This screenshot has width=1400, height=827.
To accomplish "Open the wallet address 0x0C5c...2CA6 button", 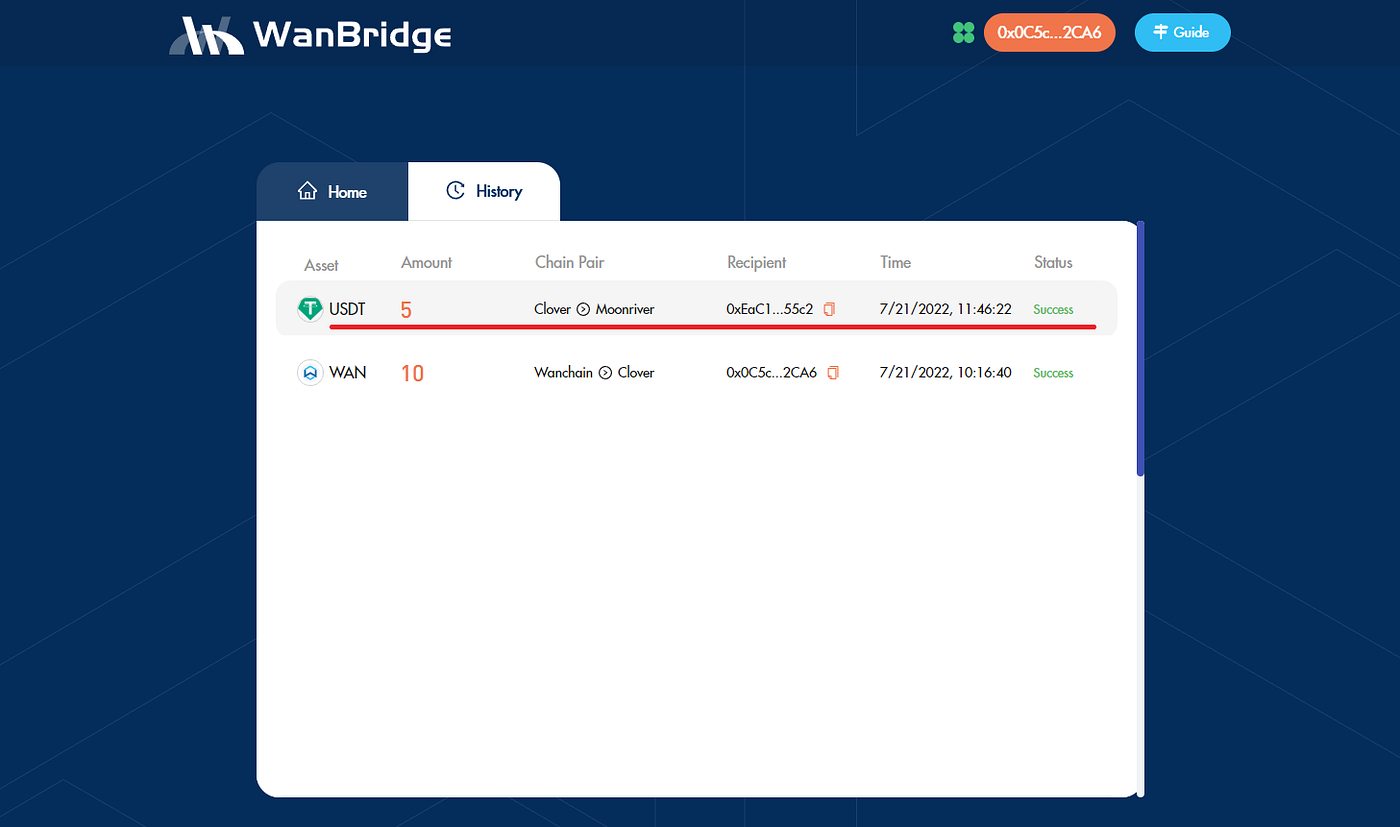I will [x=1049, y=33].
